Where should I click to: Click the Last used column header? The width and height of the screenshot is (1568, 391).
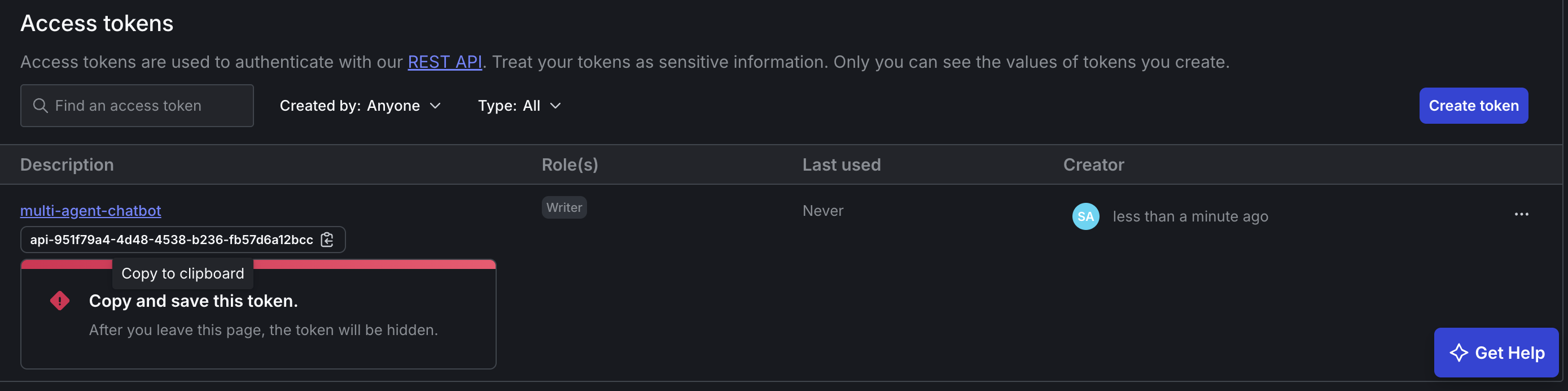click(x=841, y=164)
